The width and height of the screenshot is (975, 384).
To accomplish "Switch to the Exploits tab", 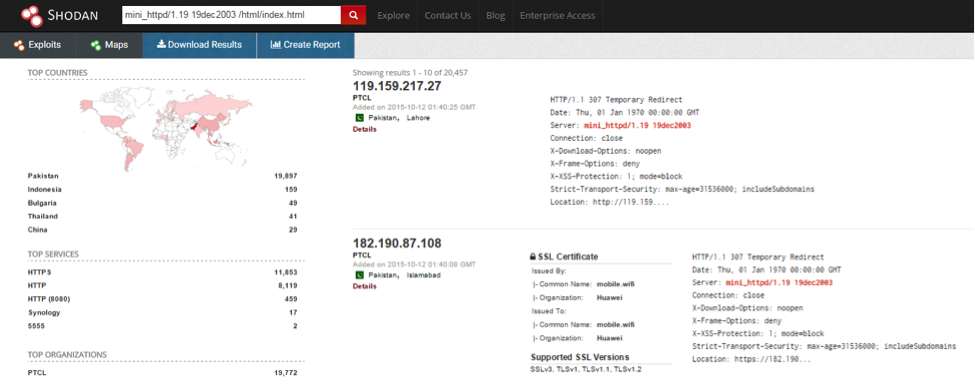I will [x=38, y=45].
